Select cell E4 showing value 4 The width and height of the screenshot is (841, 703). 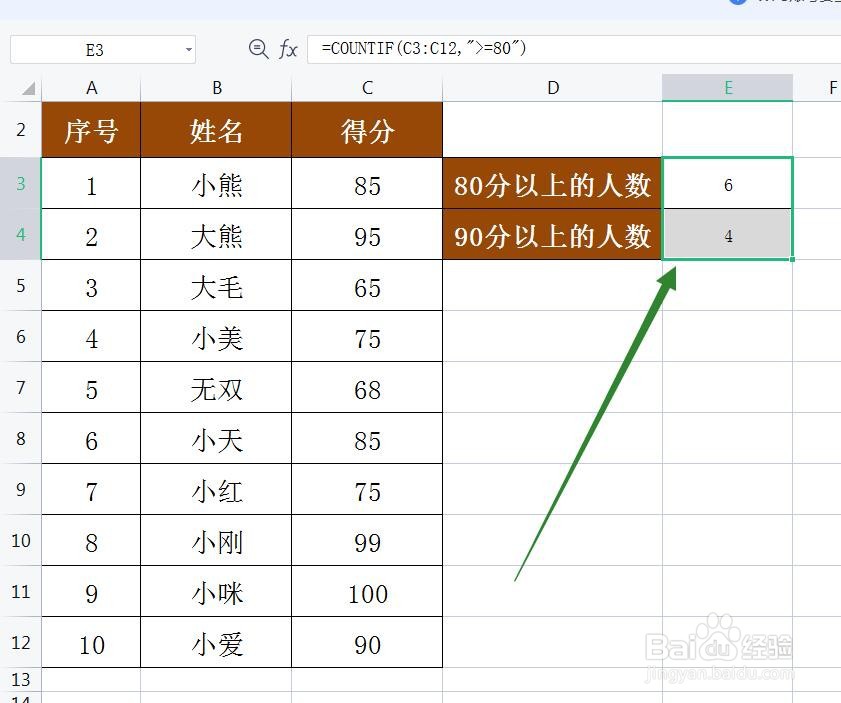tap(727, 236)
